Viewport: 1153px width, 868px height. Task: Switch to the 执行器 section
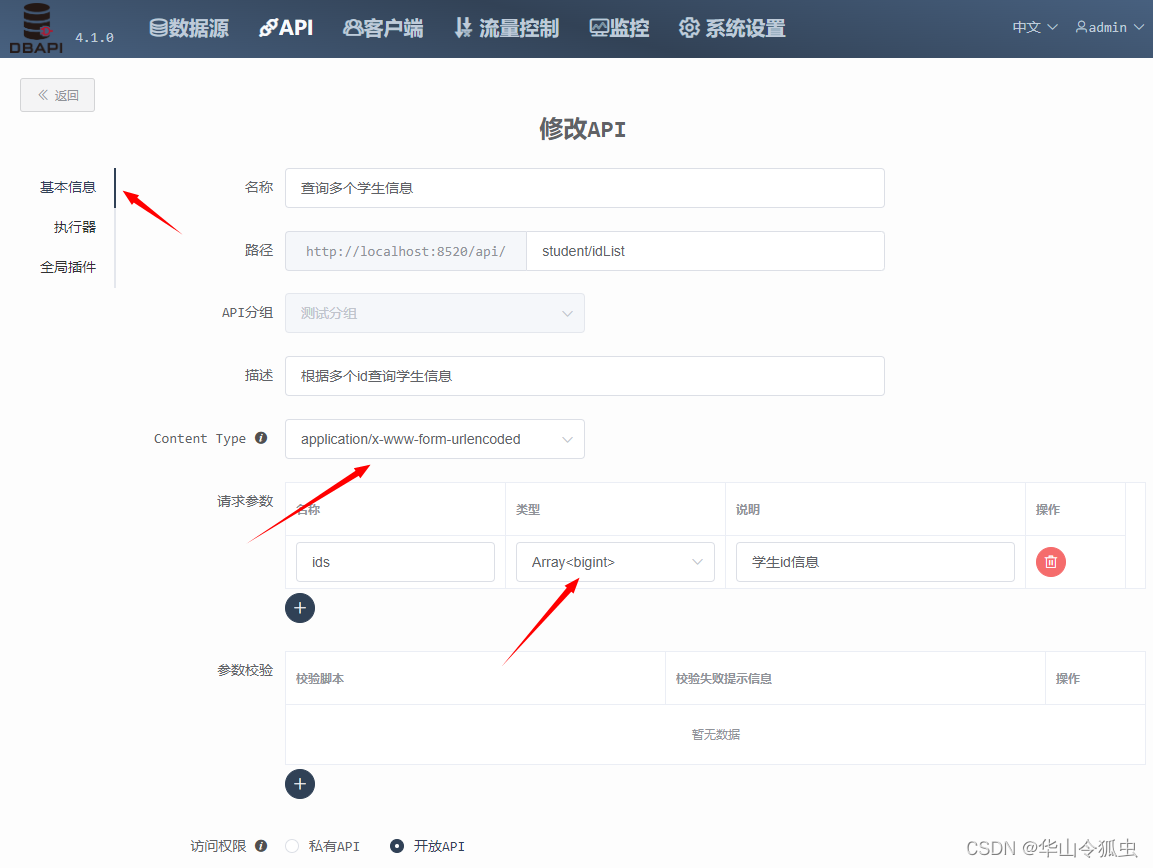[74, 227]
